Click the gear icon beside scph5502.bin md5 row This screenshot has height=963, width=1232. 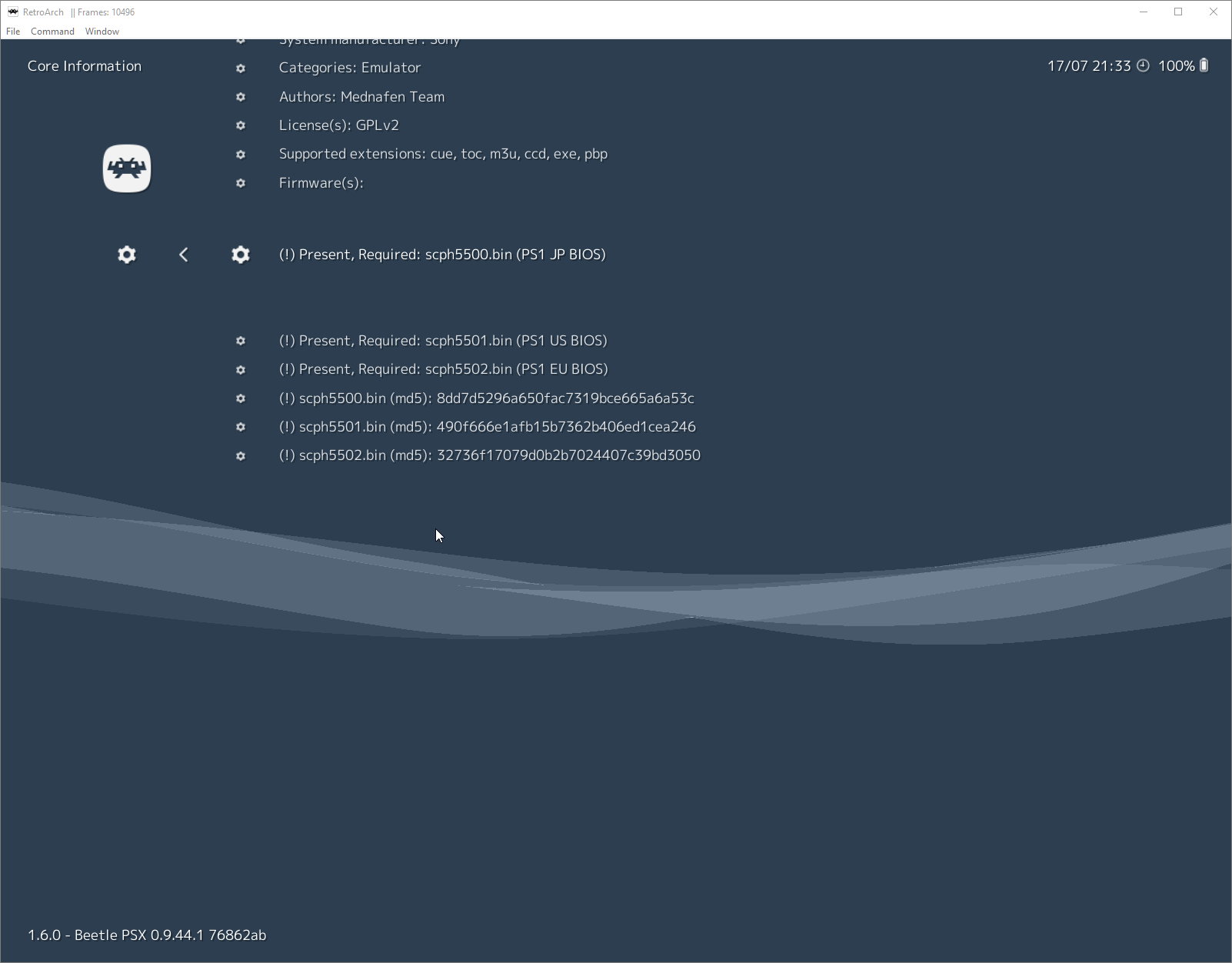[241, 456]
